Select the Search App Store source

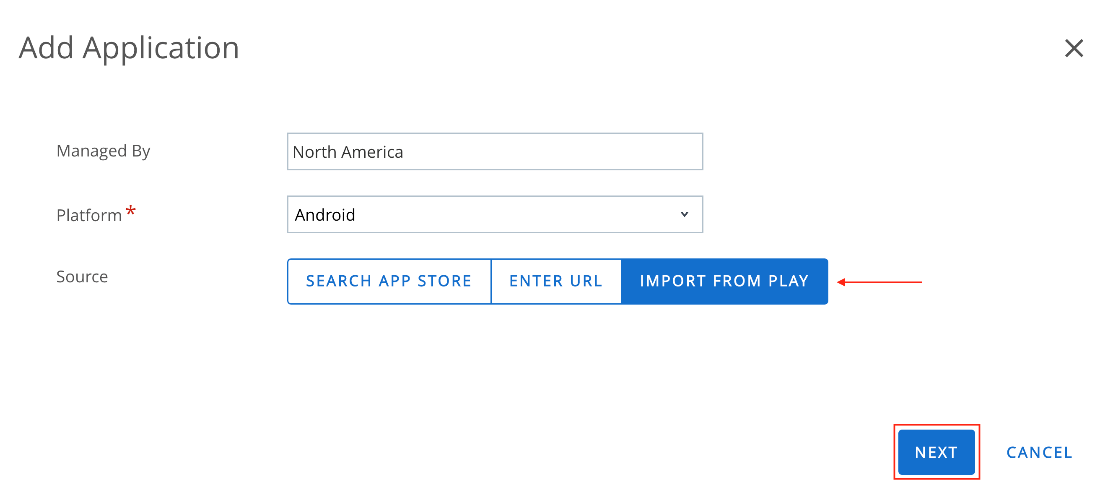(x=389, y=281)
